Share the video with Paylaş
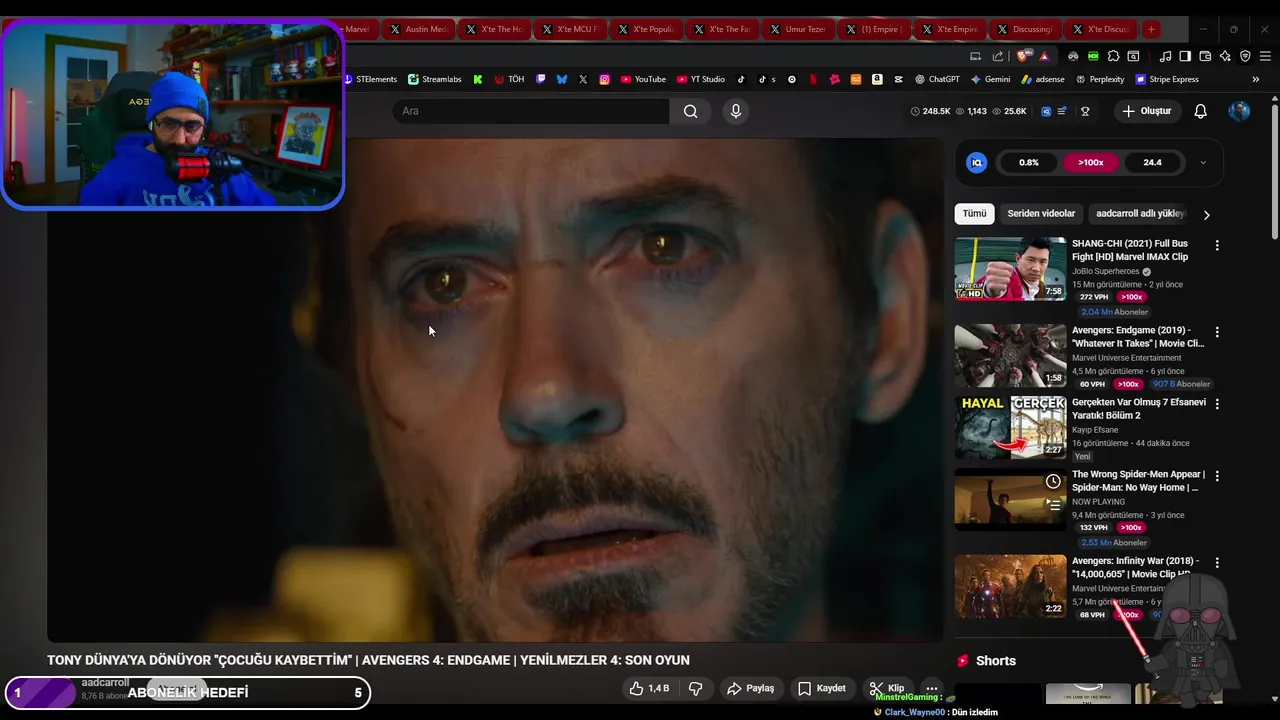This screenshot has width=1280, height=720. tap(751, 688)
